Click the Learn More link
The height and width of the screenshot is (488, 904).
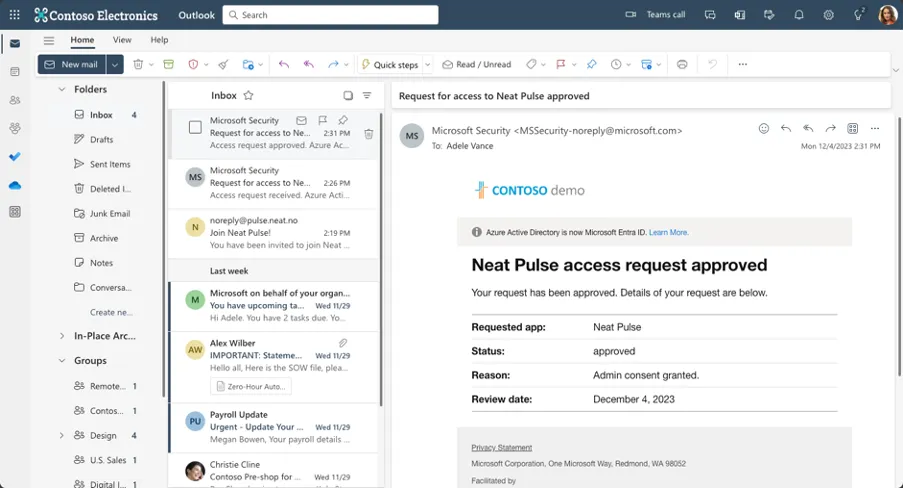(668, 232)
